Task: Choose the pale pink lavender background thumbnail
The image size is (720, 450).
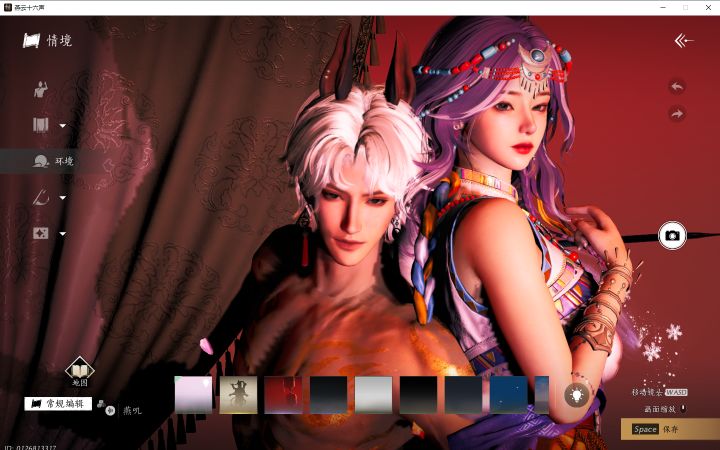Action: point(193,395)
